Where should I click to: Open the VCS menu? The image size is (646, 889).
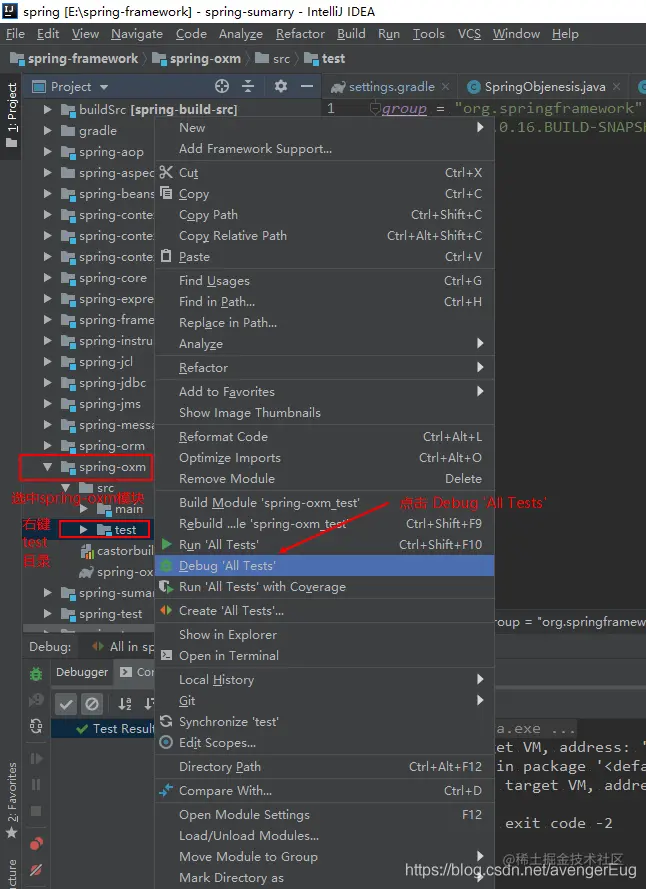click(469, 34)
